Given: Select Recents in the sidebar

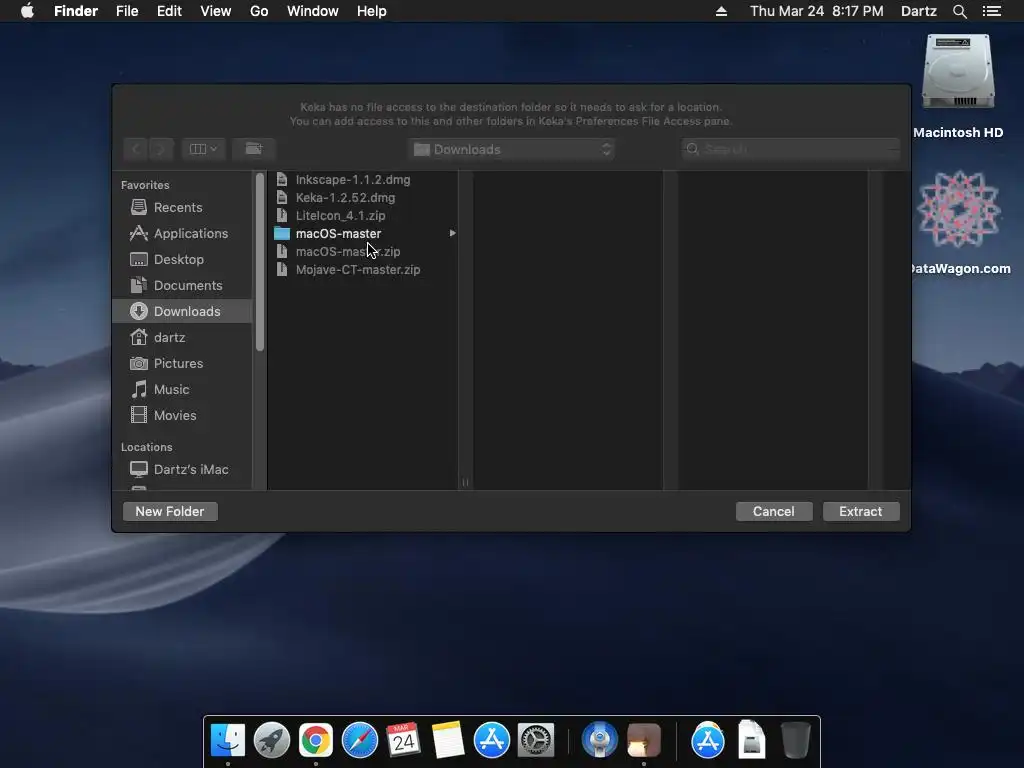Looking at the screenshot, I should click(x=182, y=207).
